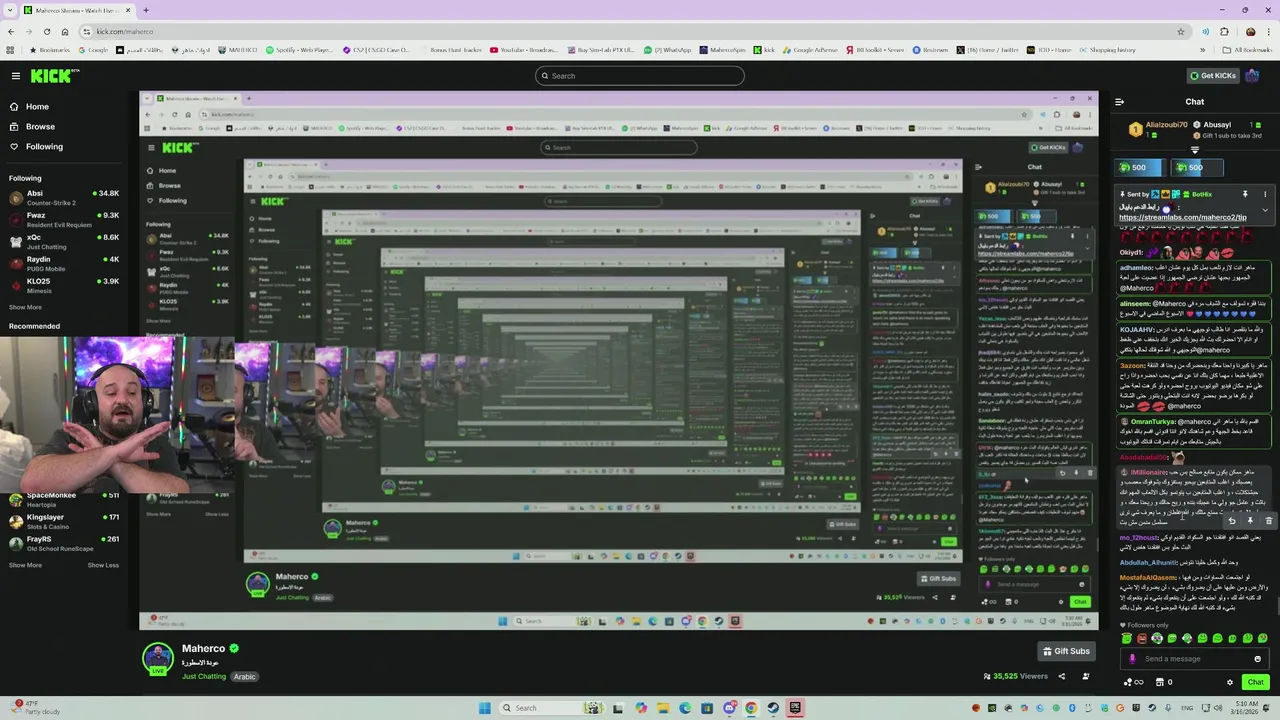Viewport: 1280px width, 720px height.
Task: Unpin the pinned chat message
Action: point(1245,194)
